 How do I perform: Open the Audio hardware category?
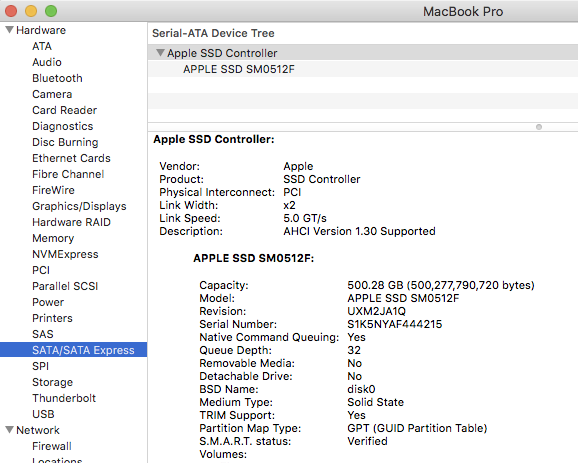47,62
